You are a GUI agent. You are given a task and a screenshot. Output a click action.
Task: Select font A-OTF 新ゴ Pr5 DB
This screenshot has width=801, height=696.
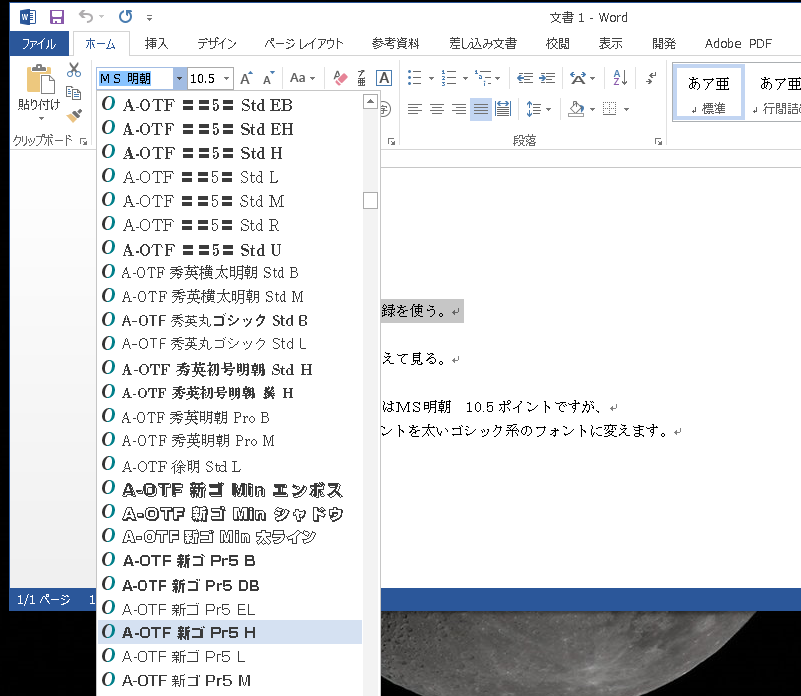click(230, 585)
